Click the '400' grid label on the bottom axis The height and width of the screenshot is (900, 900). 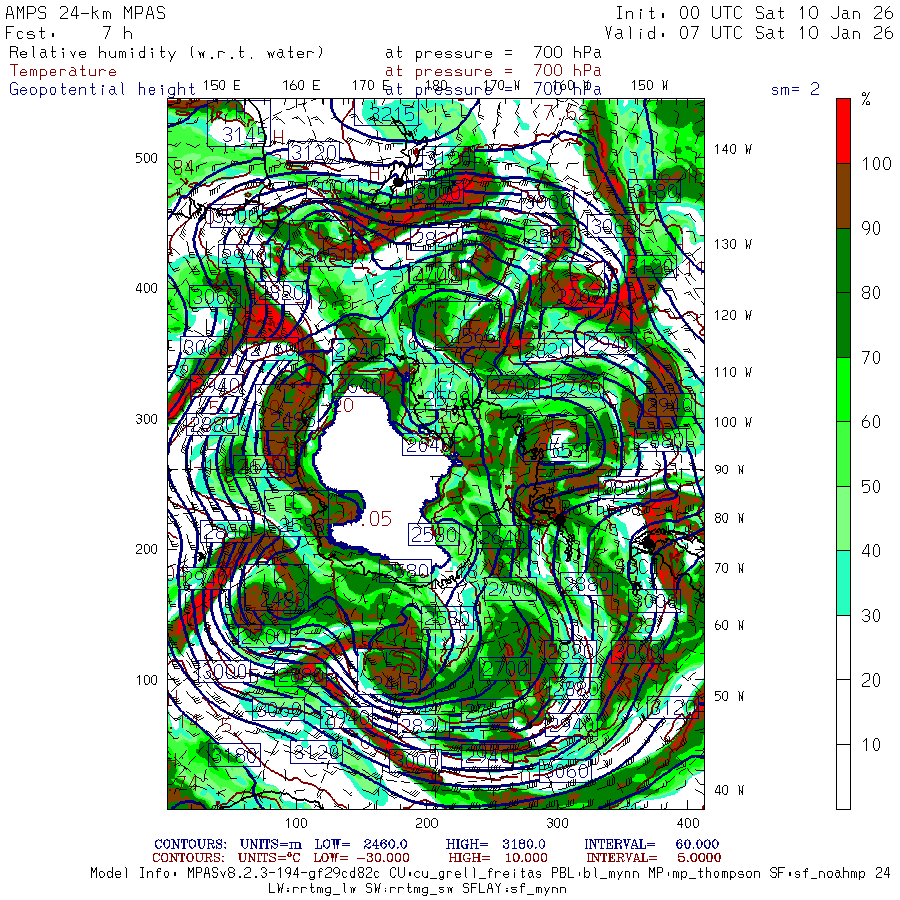(688, 823)
